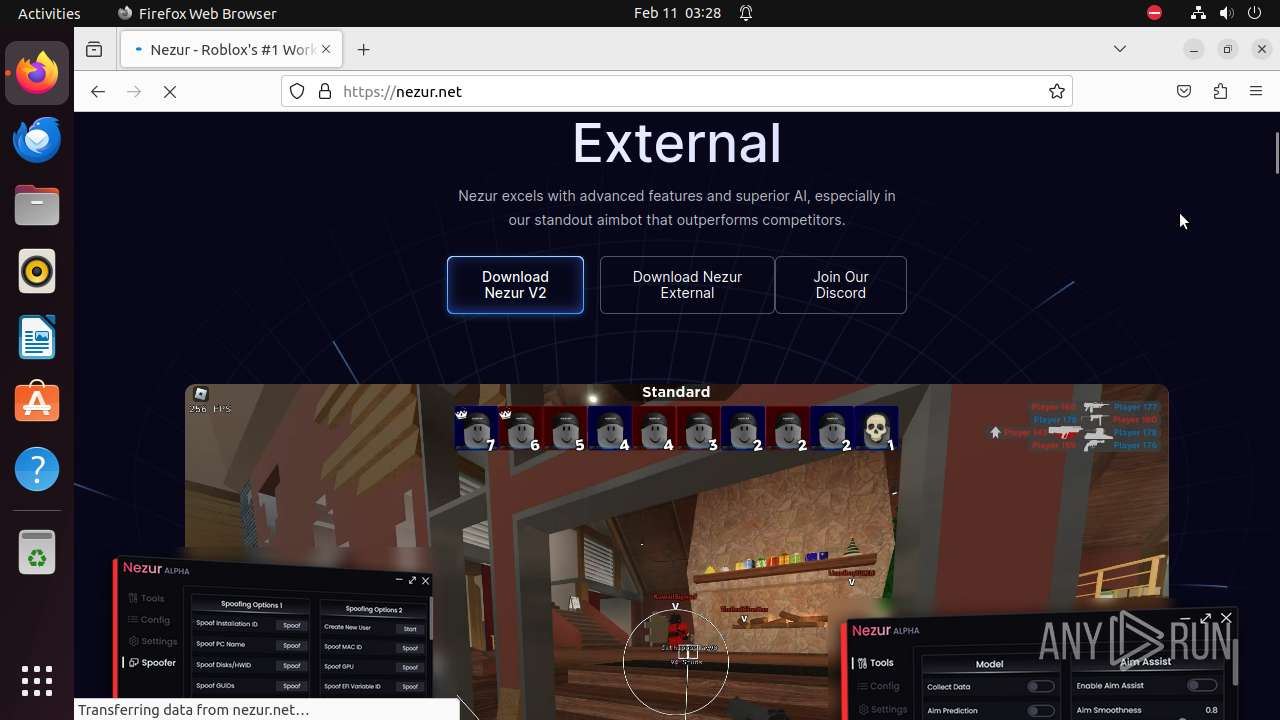This screenshot has height=720, width=1280.
Task: Open the Extensions puzzle icon
Action: coord(1220,91)
